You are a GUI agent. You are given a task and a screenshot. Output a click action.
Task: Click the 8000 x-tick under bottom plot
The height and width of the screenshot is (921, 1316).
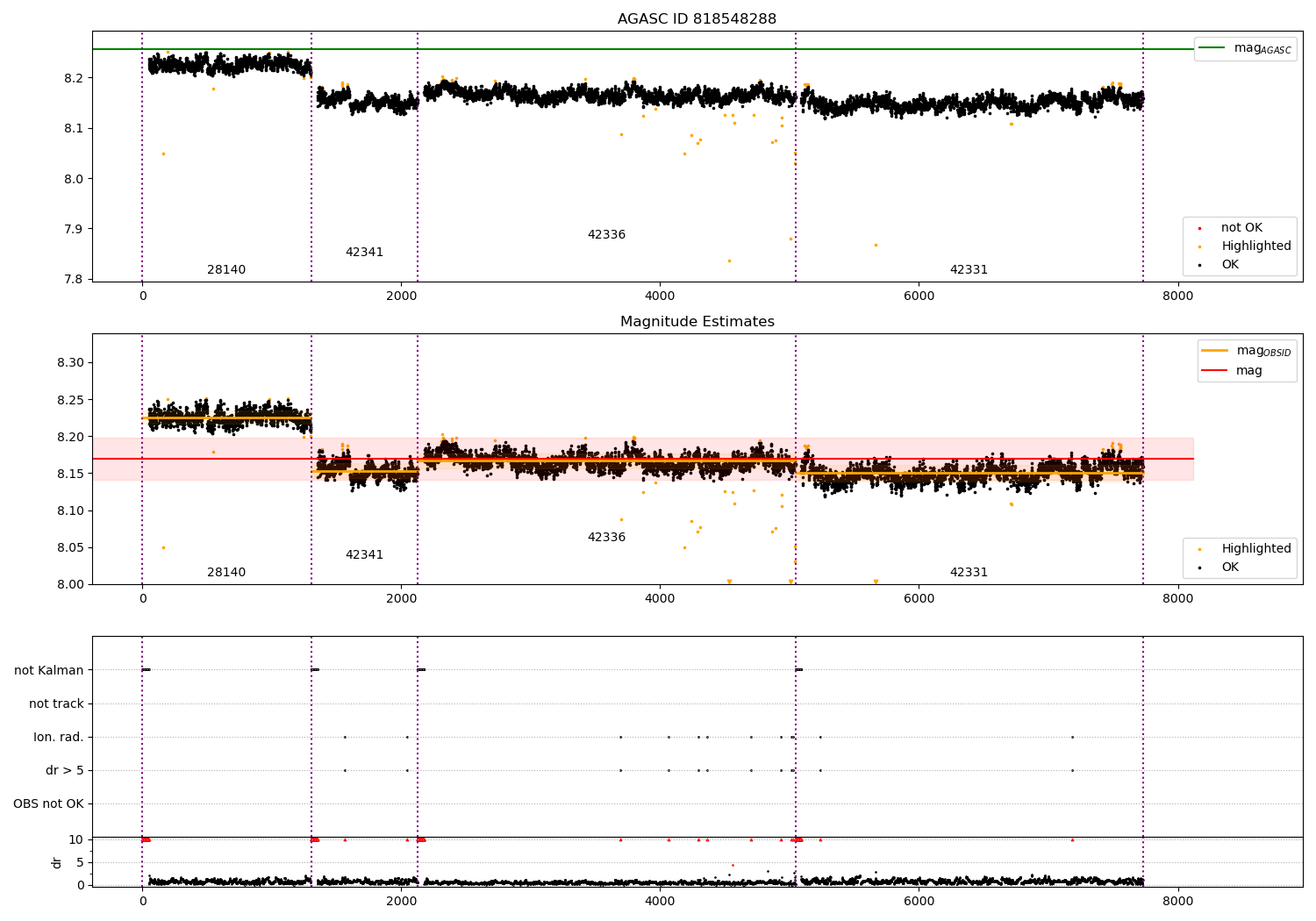coord(1177,902)
